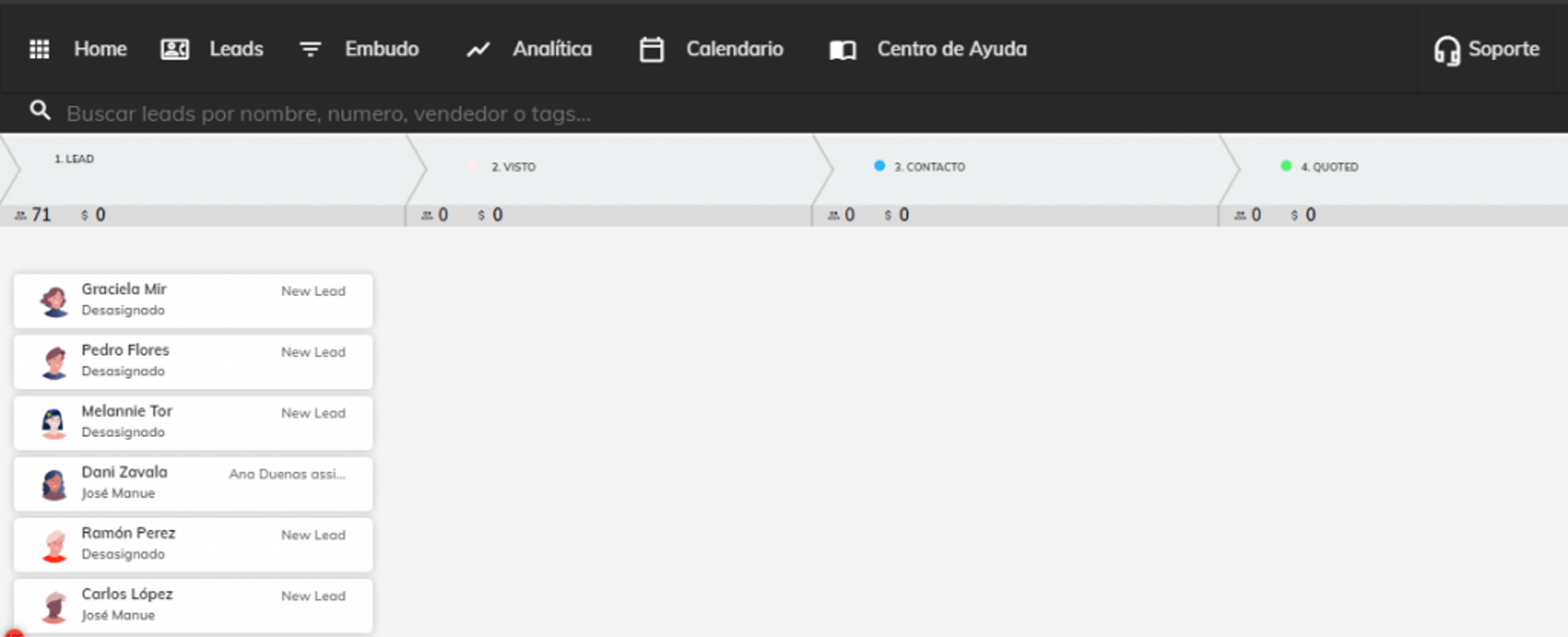Click the Analítica trend line icon

tap(479, 49)
